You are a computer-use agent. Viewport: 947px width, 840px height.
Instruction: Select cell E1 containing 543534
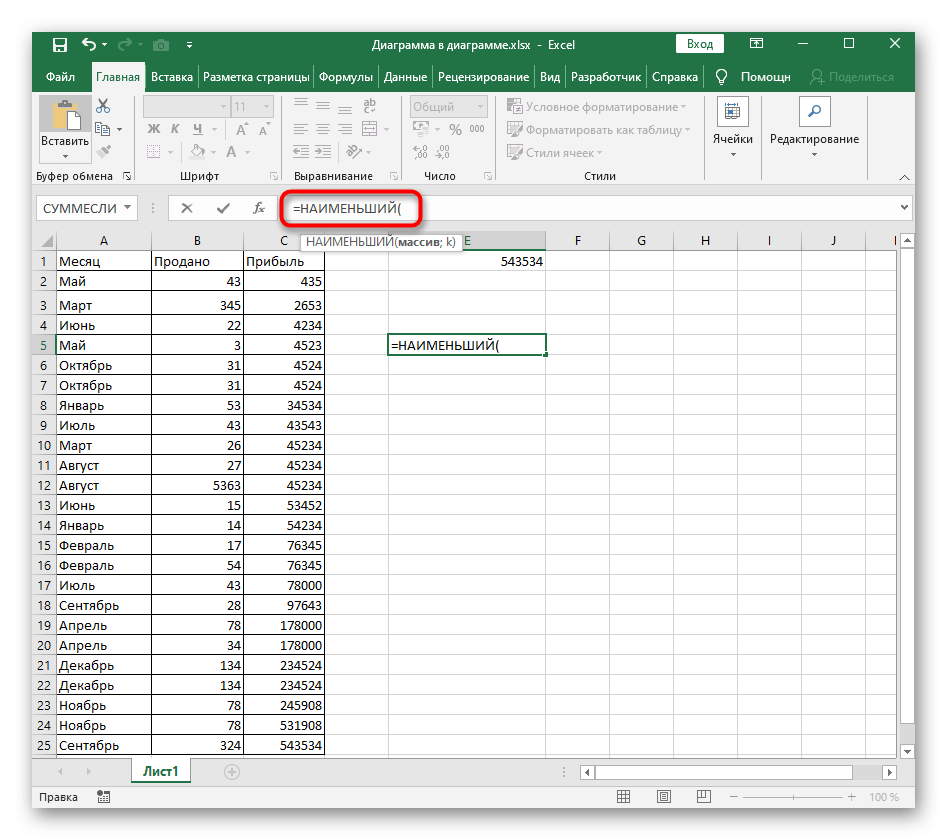(467, 261)
